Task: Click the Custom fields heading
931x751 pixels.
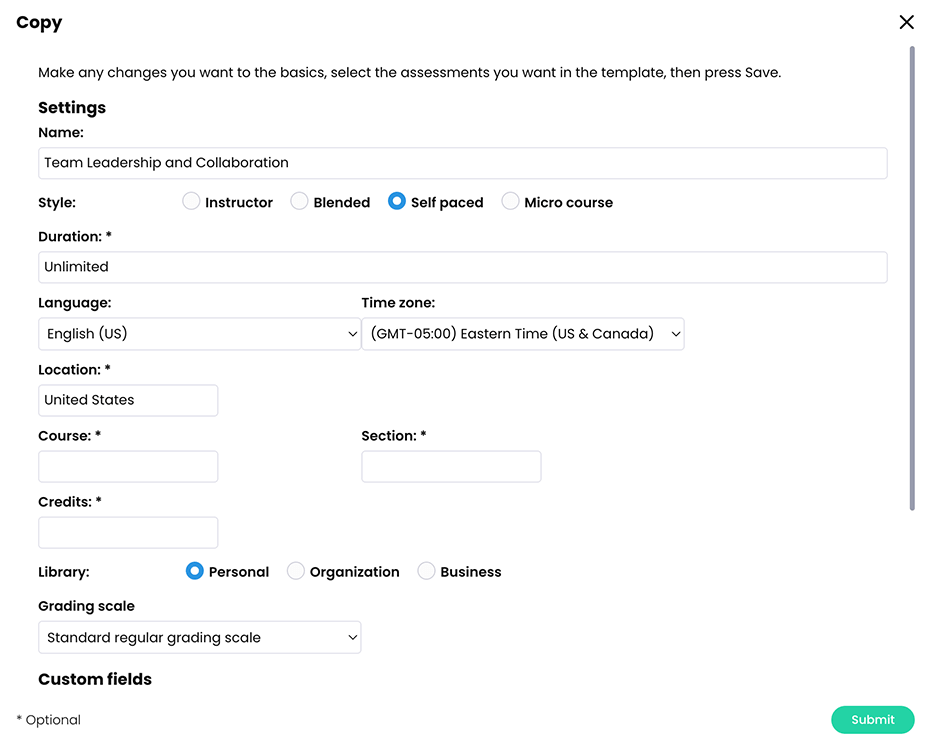Action: click(95, 680)
